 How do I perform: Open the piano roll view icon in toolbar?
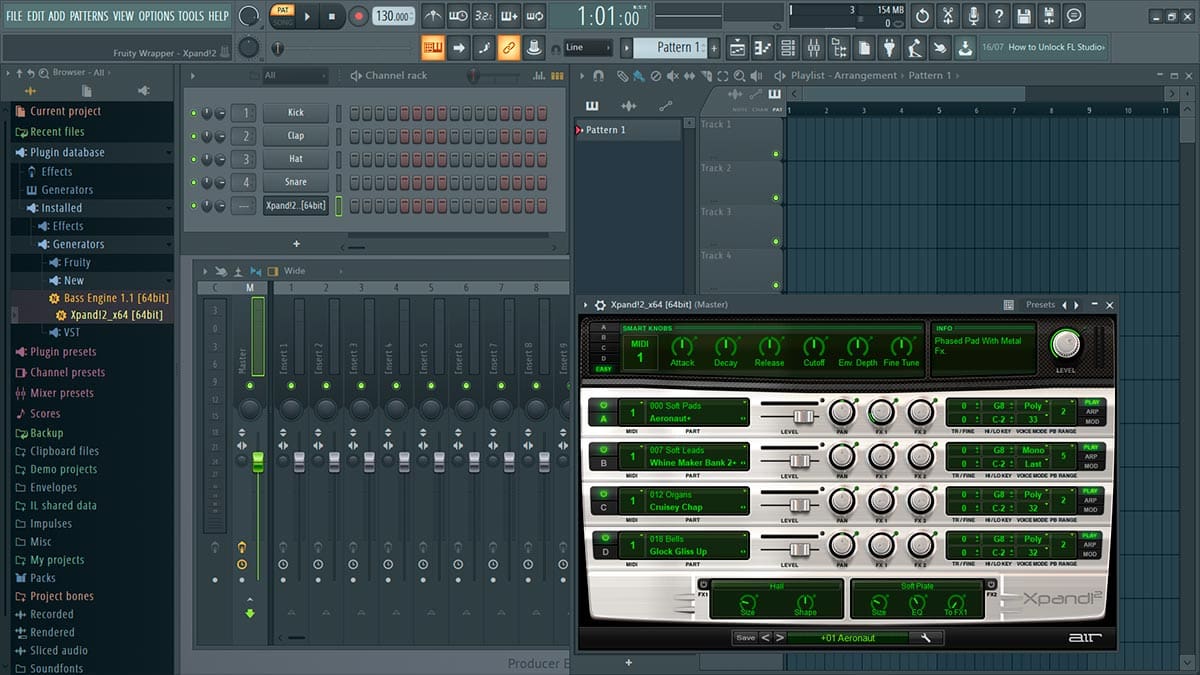(762, 47)
